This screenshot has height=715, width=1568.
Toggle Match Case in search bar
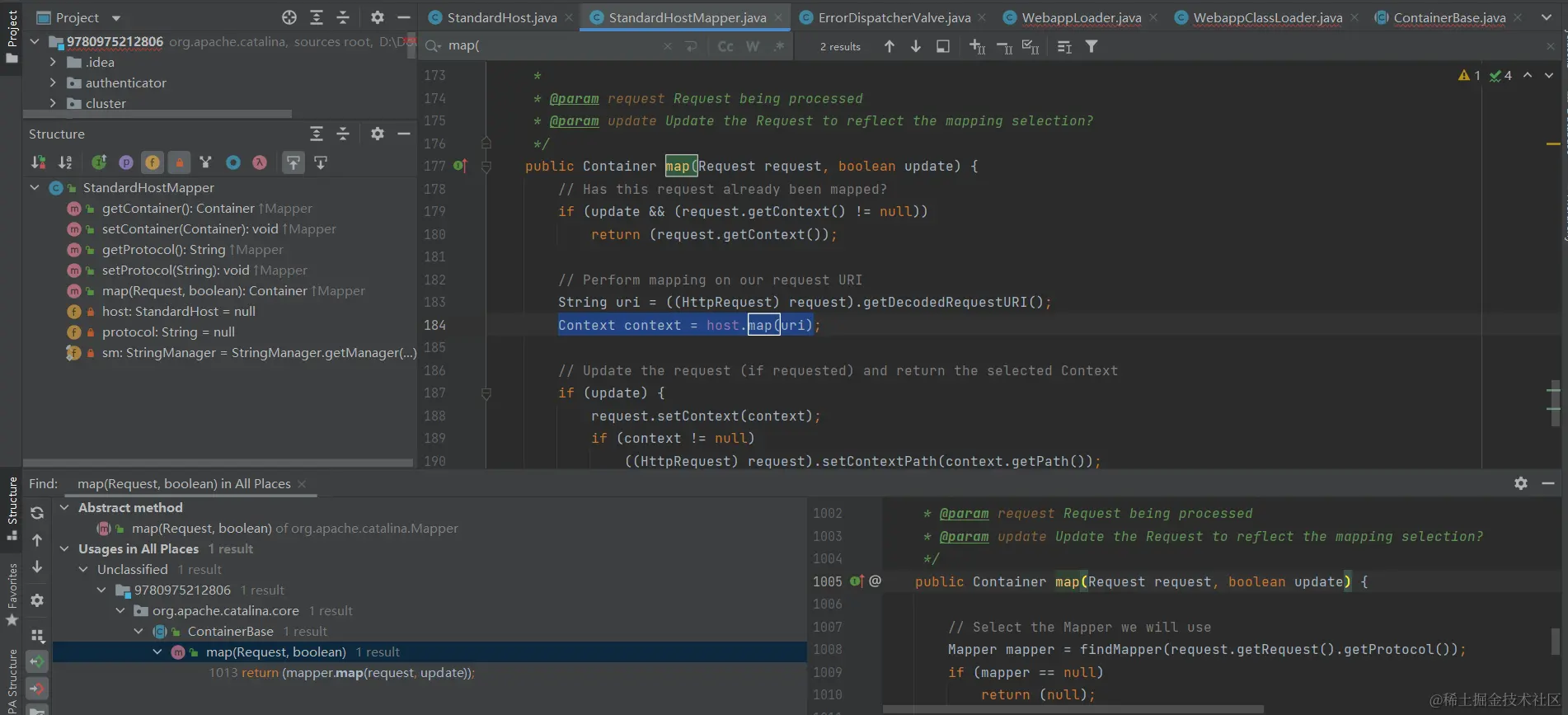[x=725, y=47]
